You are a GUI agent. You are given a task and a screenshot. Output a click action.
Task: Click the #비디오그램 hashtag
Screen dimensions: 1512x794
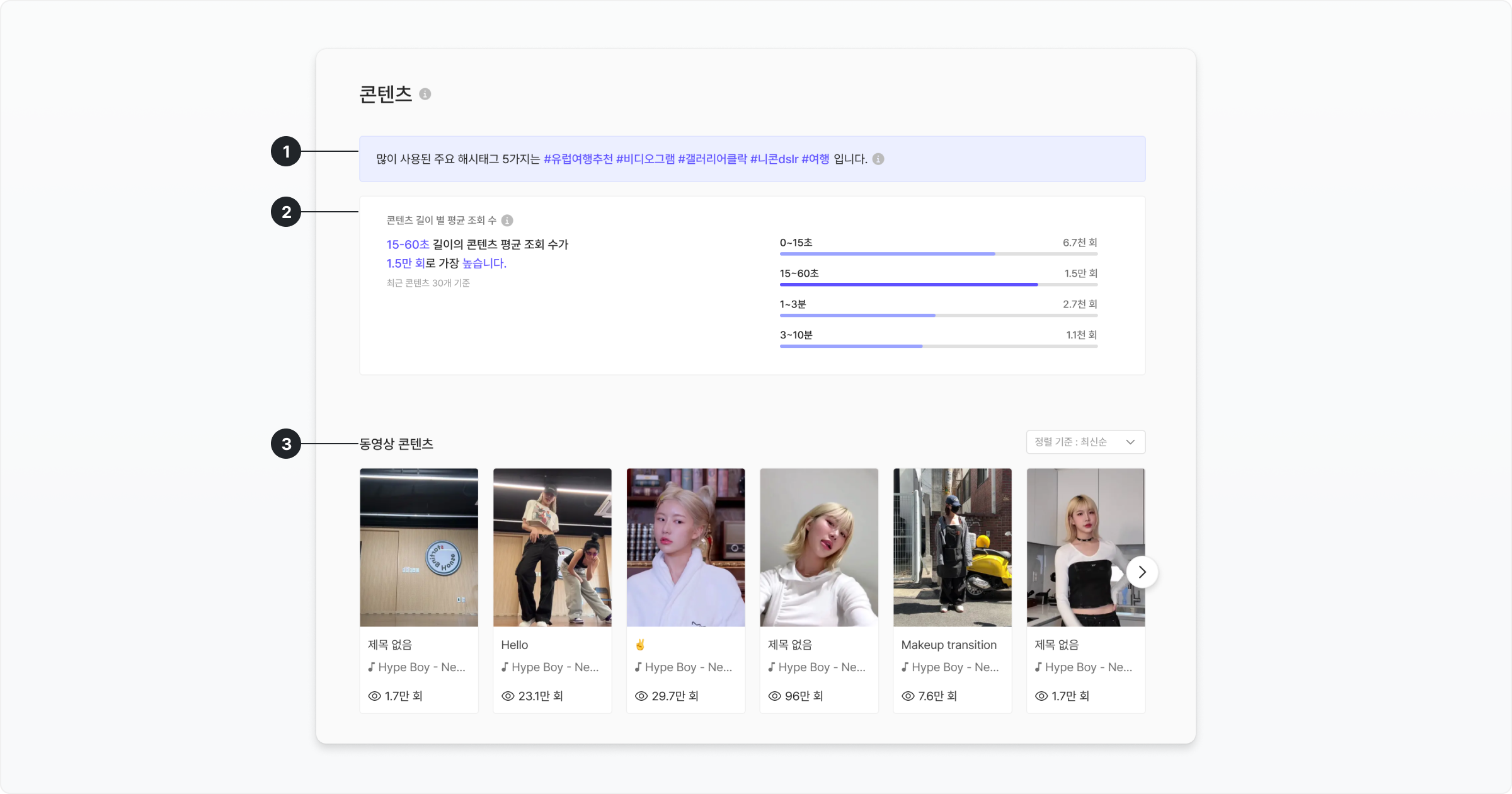pos(645,159)
